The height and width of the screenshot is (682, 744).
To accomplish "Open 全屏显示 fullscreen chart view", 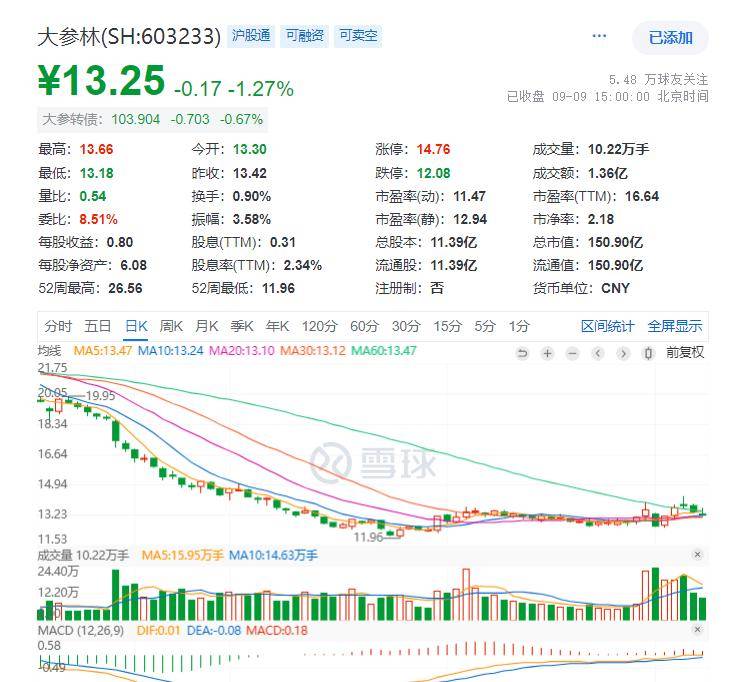I will click(x=675, y=327).
